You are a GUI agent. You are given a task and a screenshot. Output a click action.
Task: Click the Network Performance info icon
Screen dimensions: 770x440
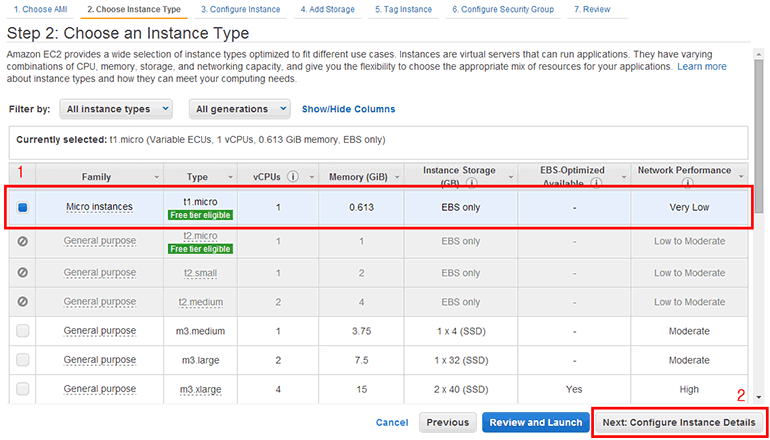pyautogui.click(x=739, y=171)
